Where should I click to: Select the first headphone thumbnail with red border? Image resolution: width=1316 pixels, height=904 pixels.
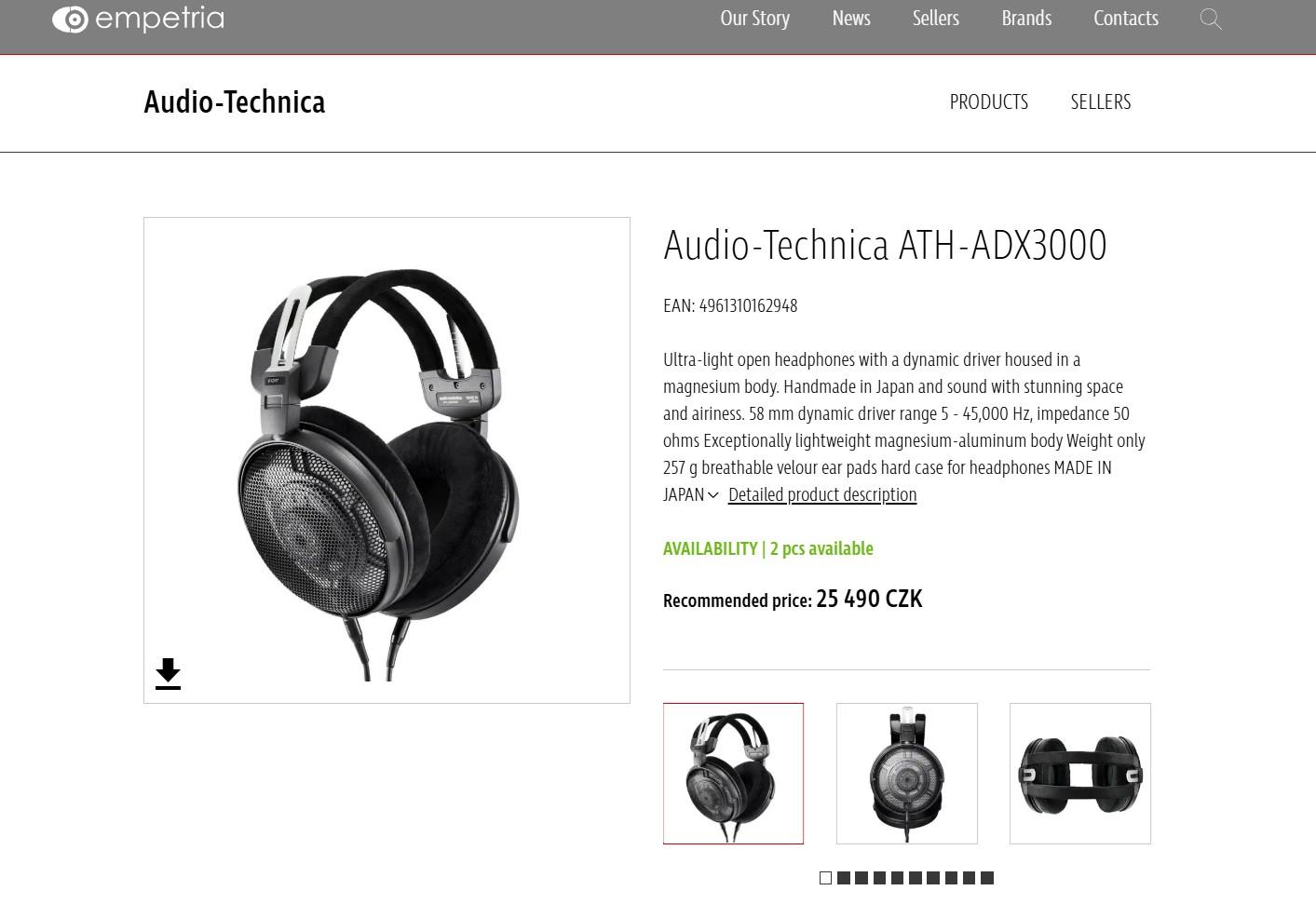pyautogui.click(x=733, y=774)
